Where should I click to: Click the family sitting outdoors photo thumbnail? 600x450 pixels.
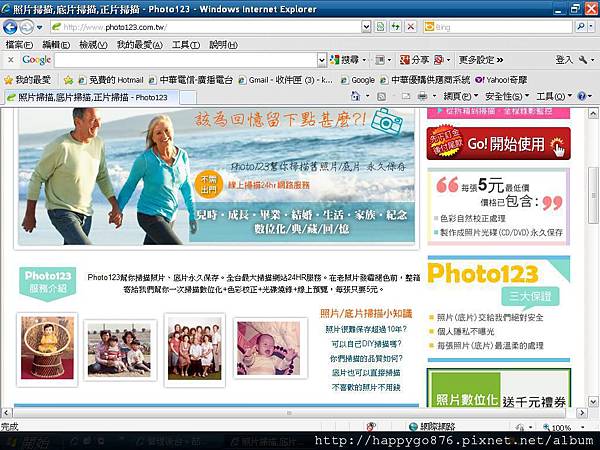pos(119,350)
